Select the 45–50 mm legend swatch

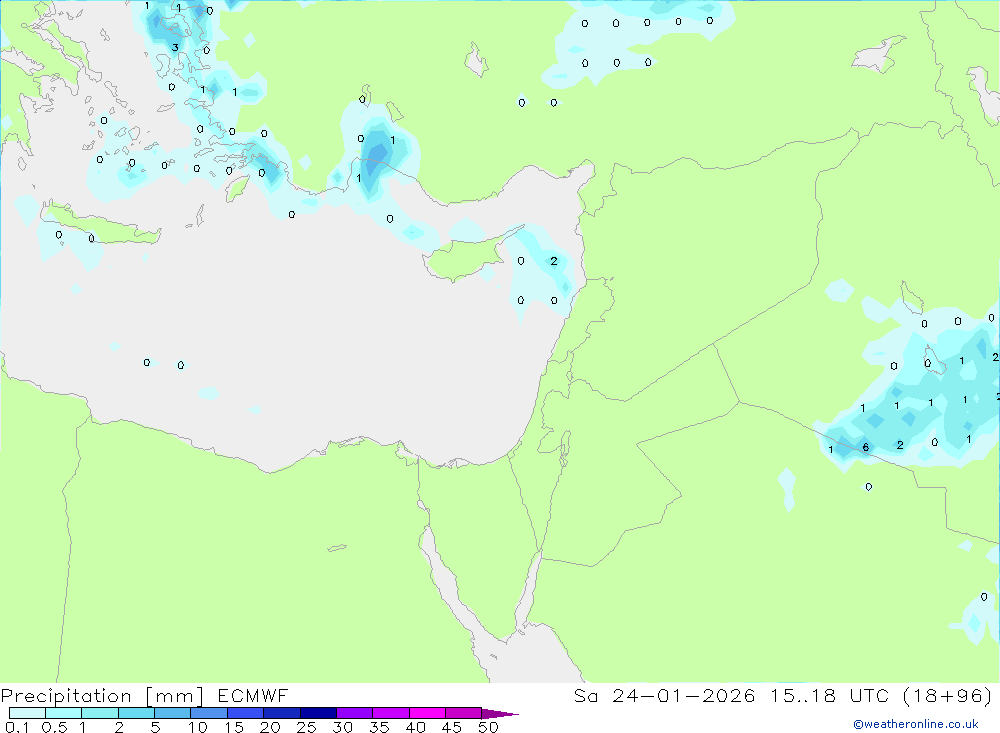click(464, 713)
